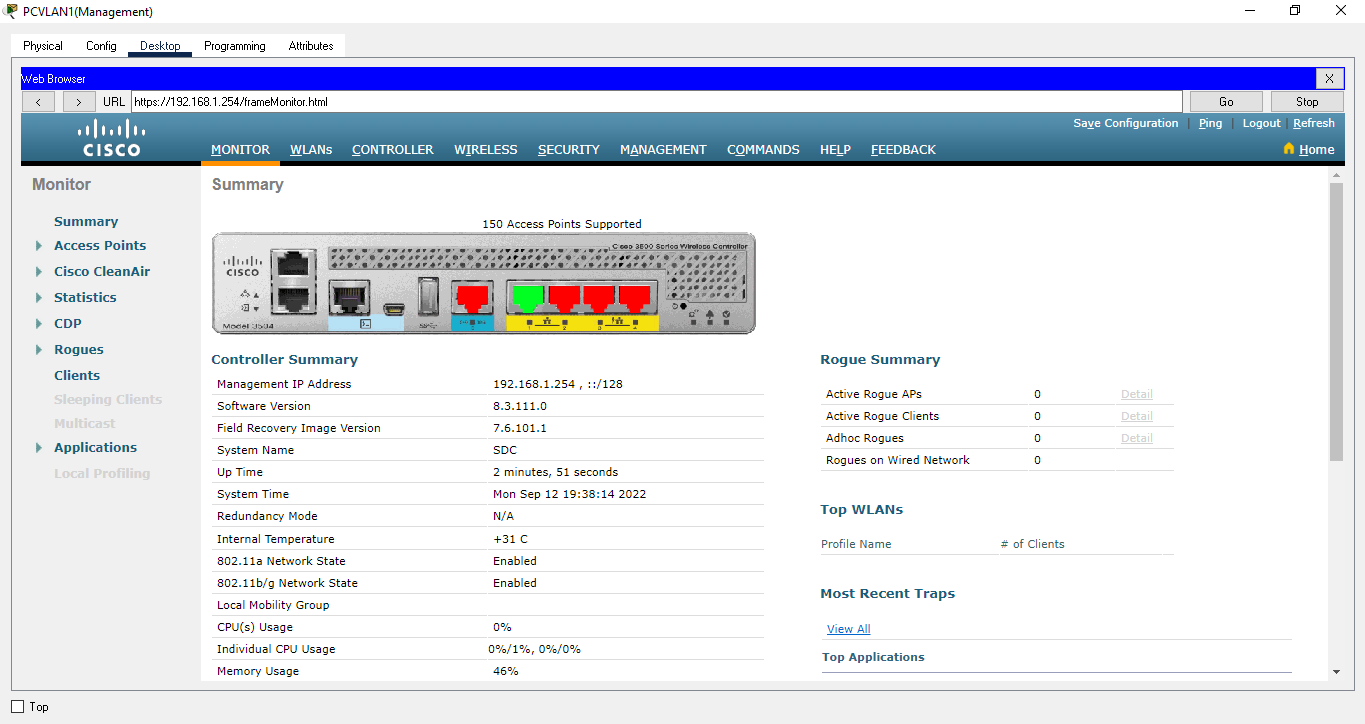The image size is (1365, 724).
Task: Open Detail link for Adhoc Rogues
Action: click(x=1137, y=438)
